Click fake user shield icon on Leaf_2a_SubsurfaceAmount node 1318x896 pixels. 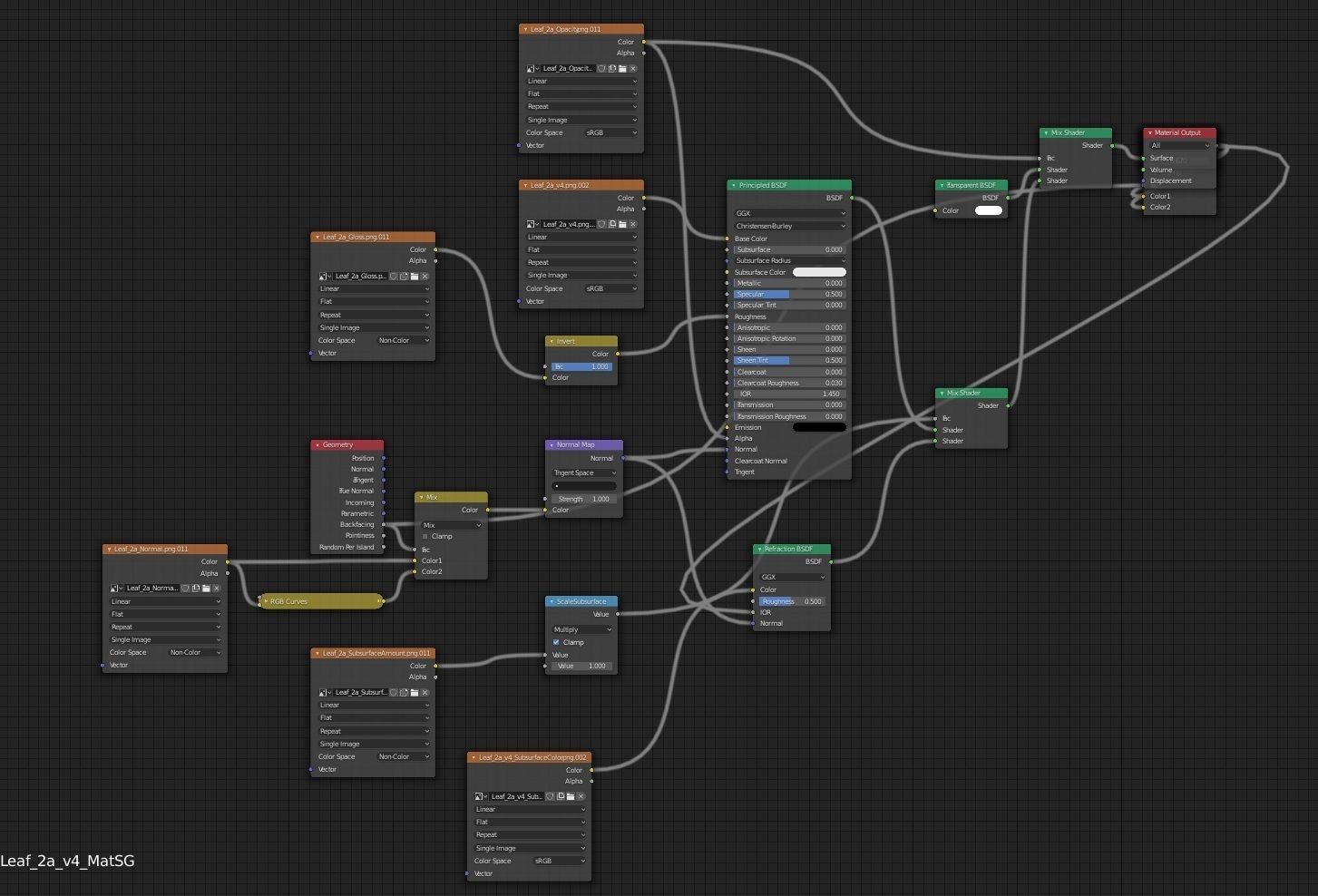[x=394, y=692]
